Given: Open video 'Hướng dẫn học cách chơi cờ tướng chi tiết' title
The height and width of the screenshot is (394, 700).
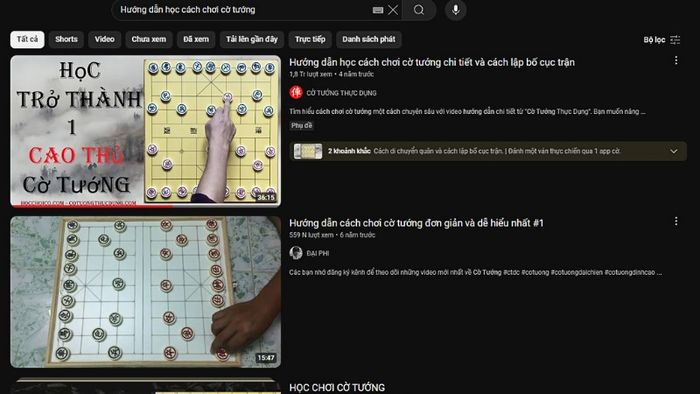Looking at the screenshot, I should [432, 62].
